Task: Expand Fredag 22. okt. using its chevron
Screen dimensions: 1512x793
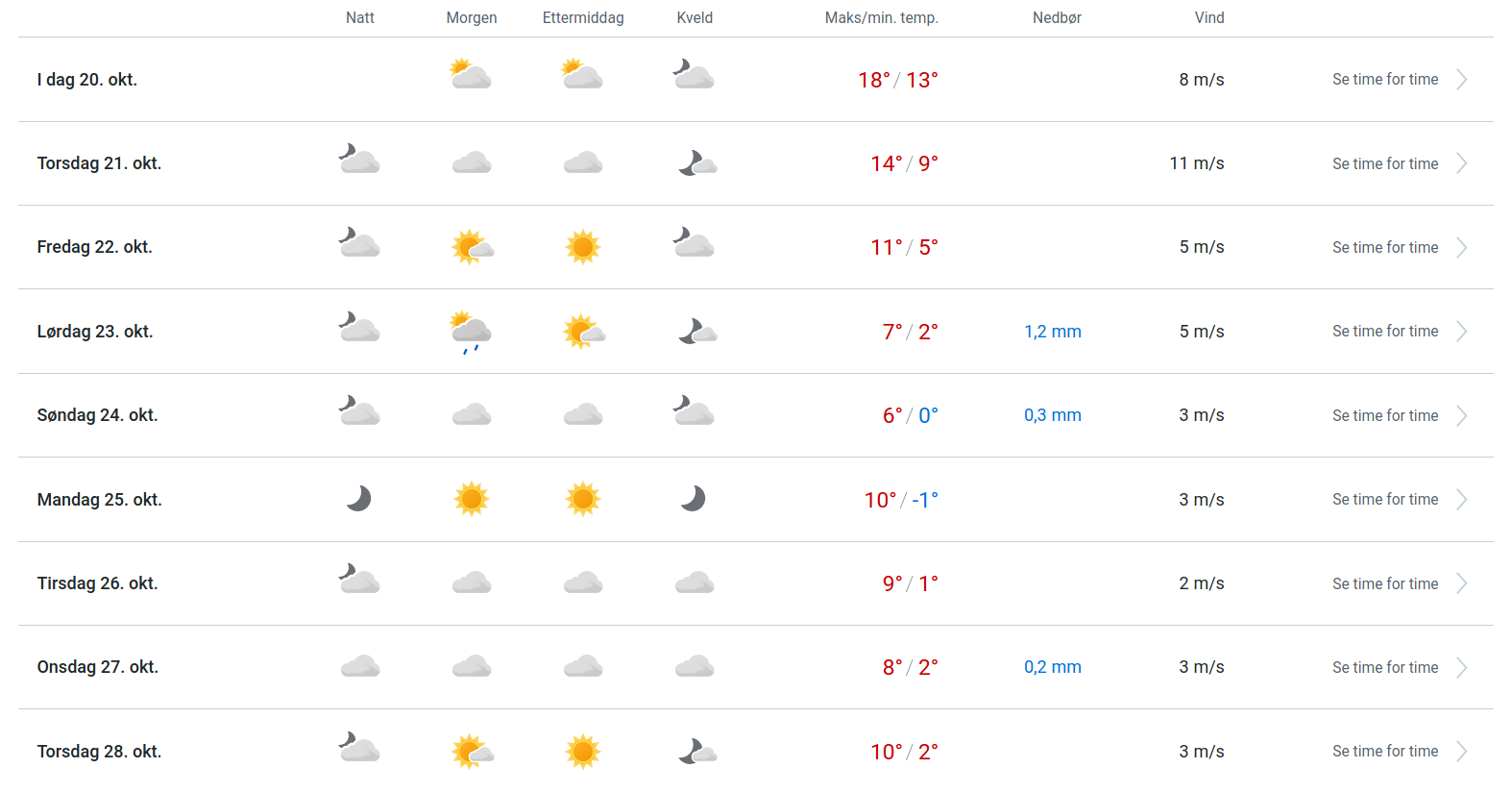Action: [x=1461, y=248]
